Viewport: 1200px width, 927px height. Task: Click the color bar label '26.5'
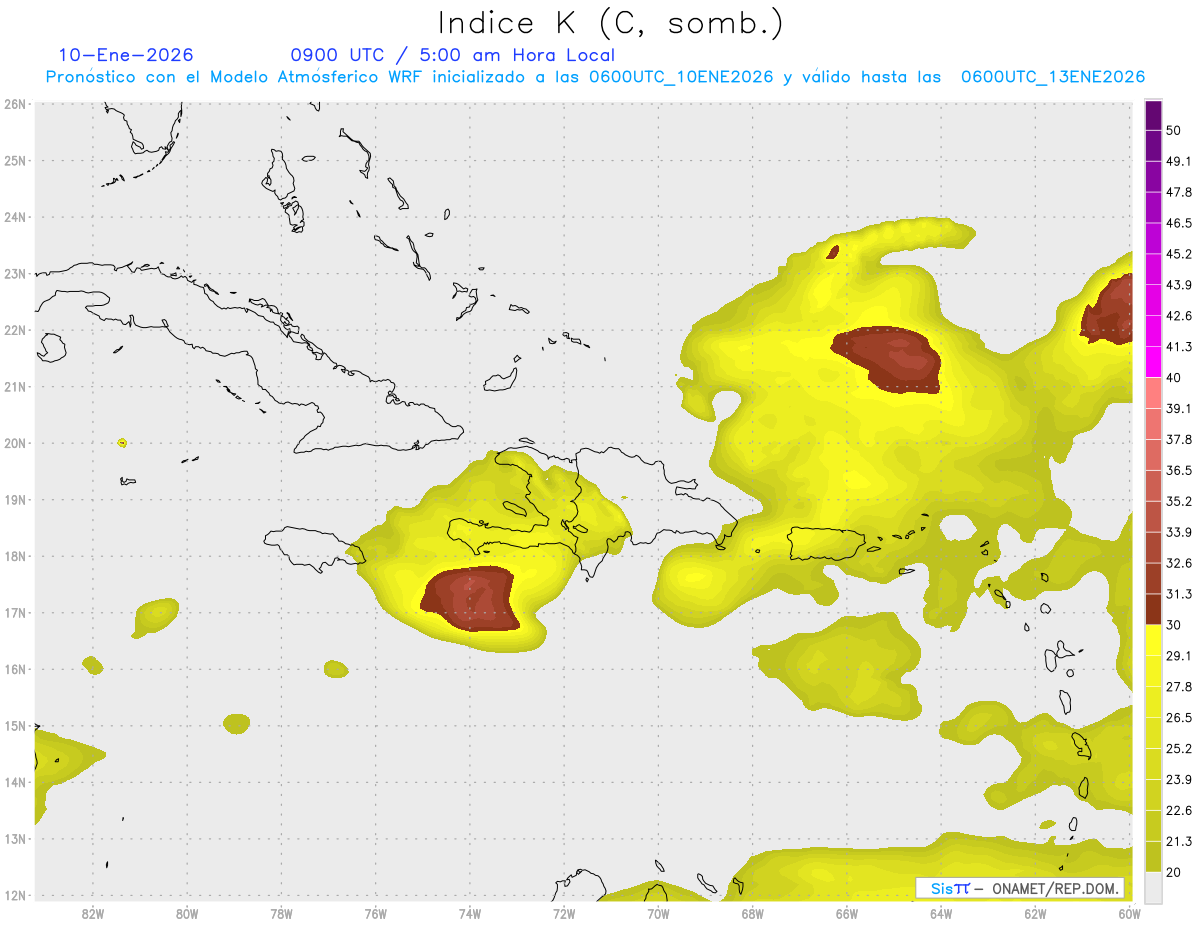click(1179, 718)
